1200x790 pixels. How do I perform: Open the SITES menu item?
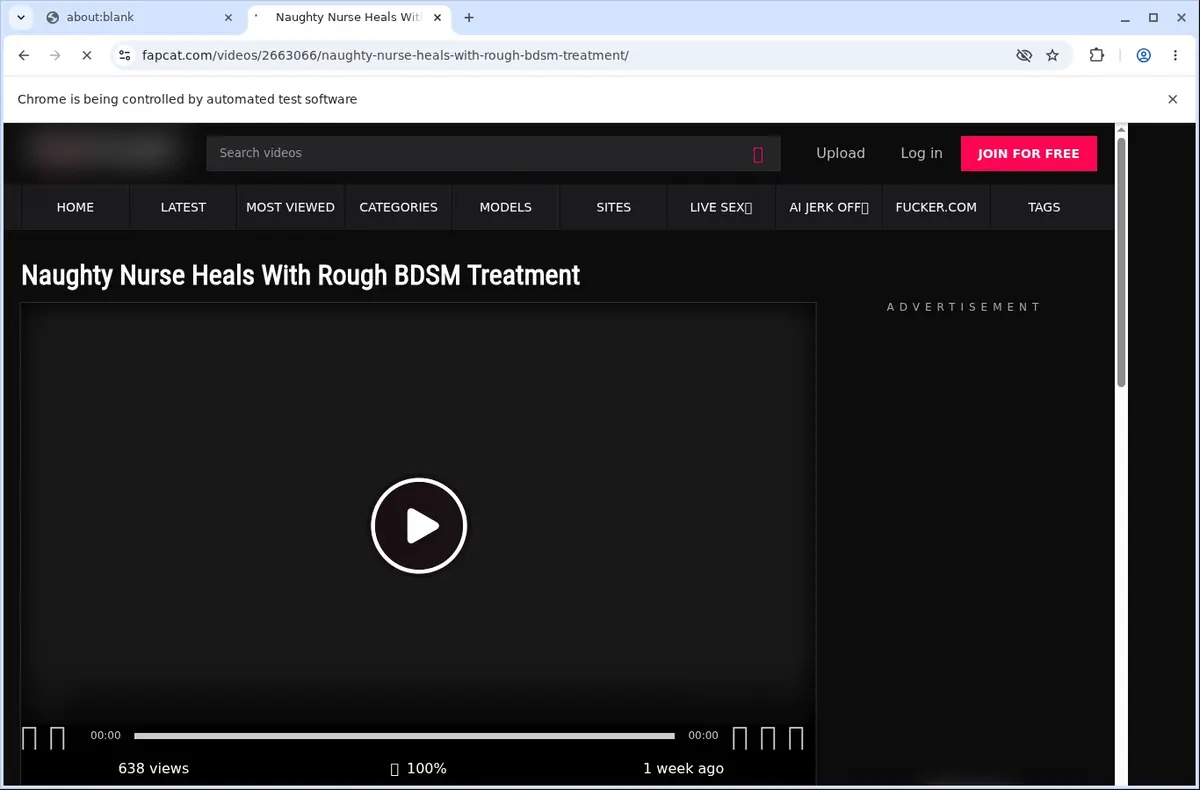613,207
